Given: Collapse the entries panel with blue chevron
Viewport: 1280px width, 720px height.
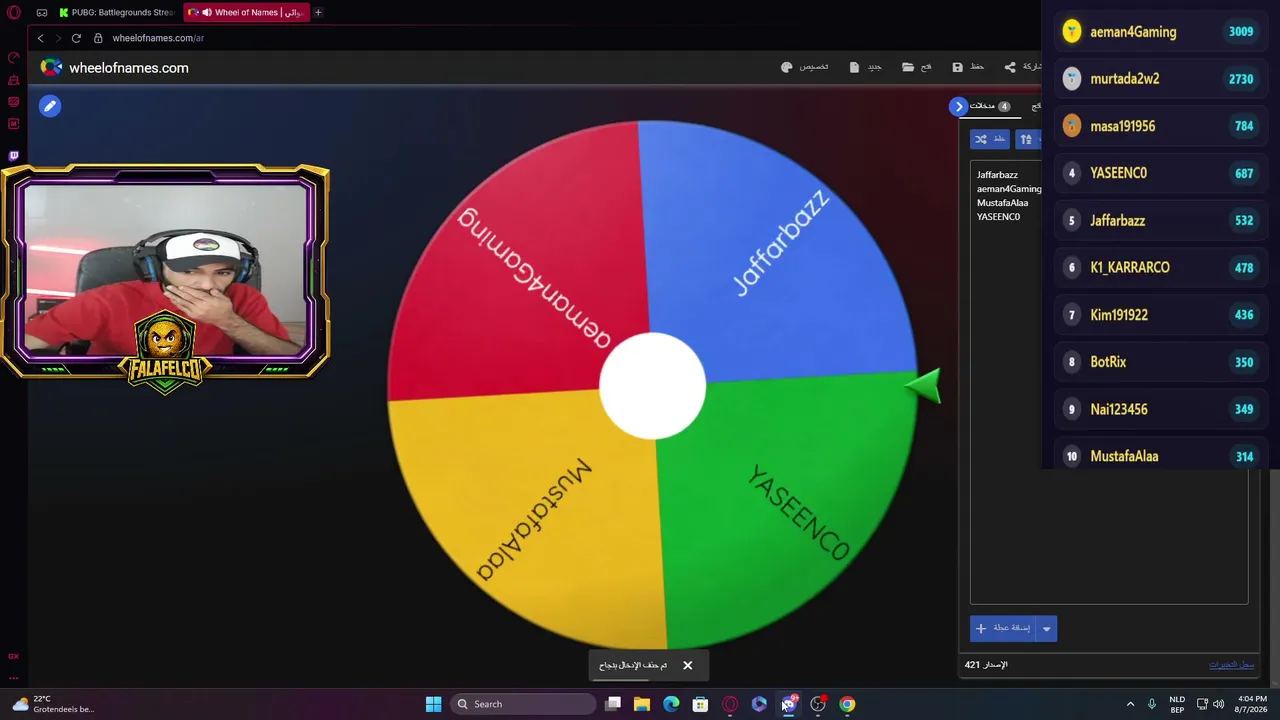Looking at the screenshot, I should pyautogui.click(x=959, y=106).
